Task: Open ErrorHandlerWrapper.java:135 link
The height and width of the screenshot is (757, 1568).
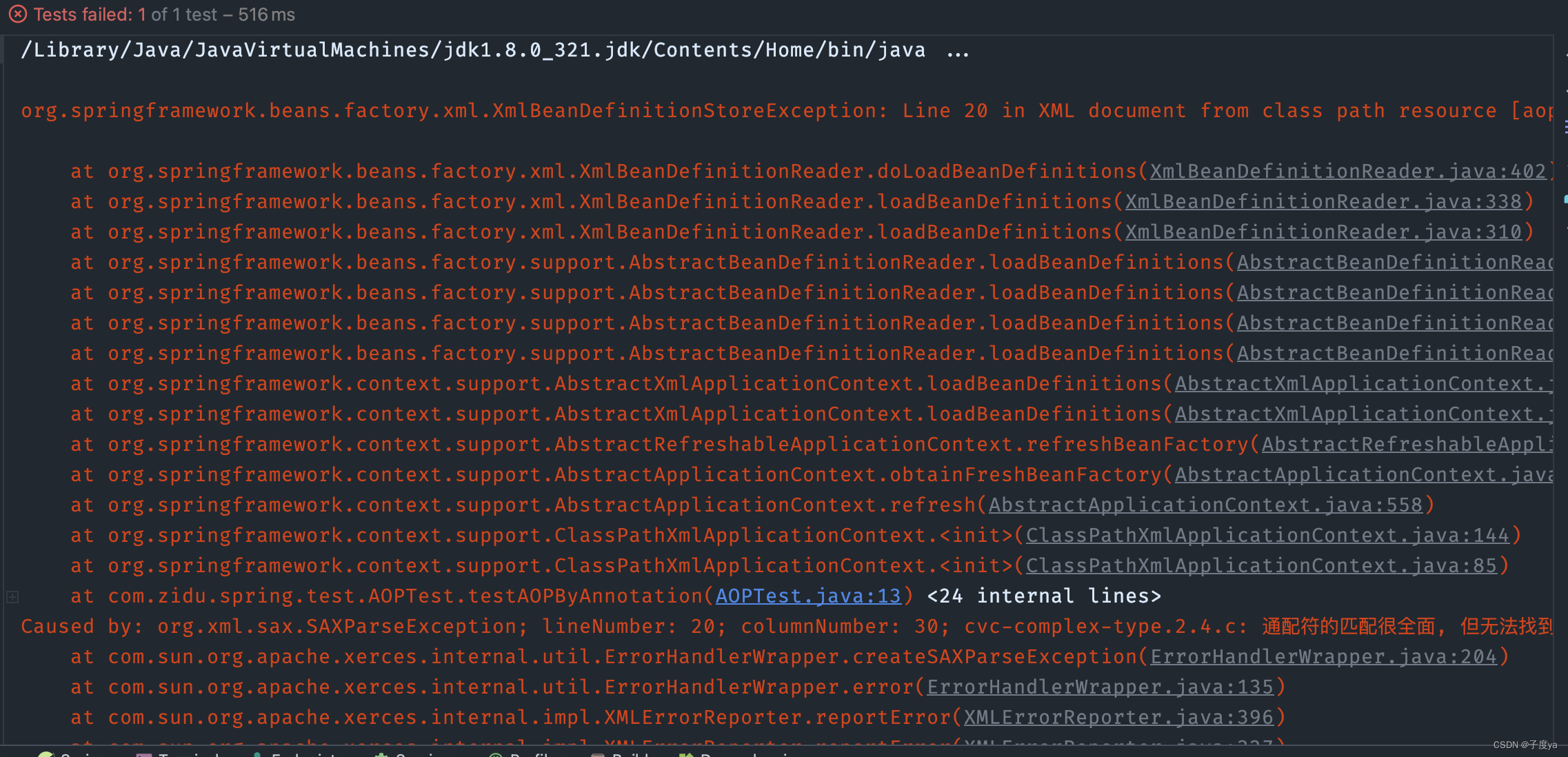Action: coord(1101,686)
